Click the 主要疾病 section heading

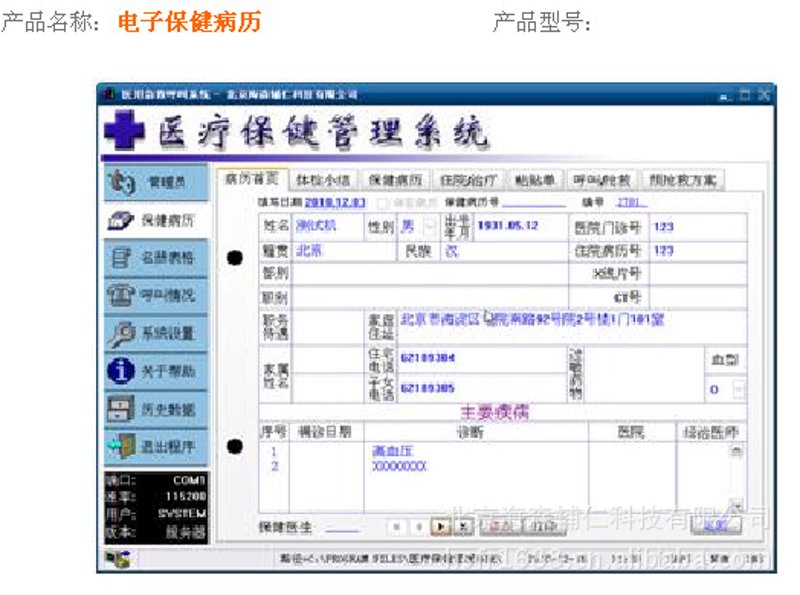click(x=494, y=412)
